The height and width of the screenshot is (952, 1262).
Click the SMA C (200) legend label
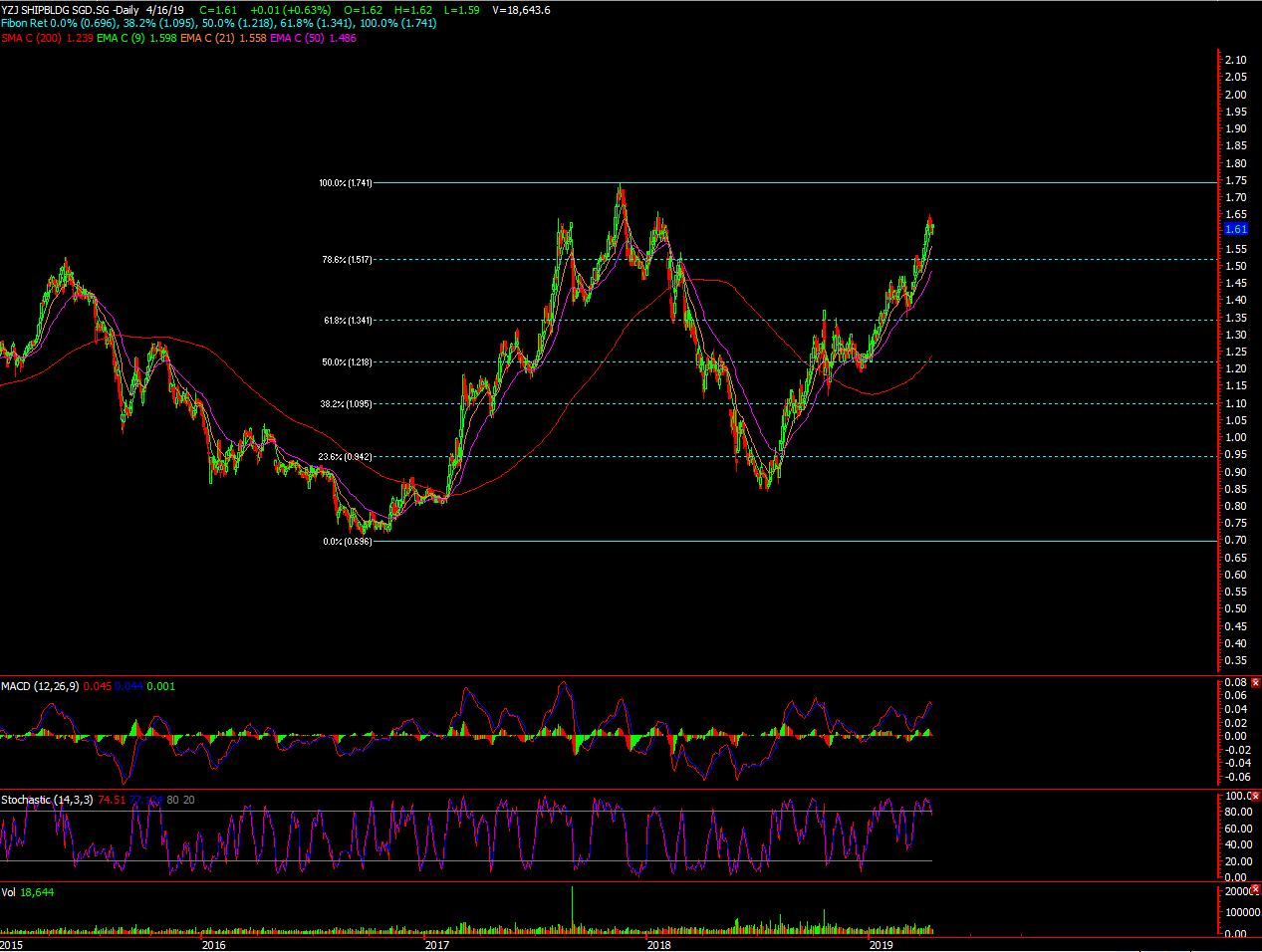(30, 38)
